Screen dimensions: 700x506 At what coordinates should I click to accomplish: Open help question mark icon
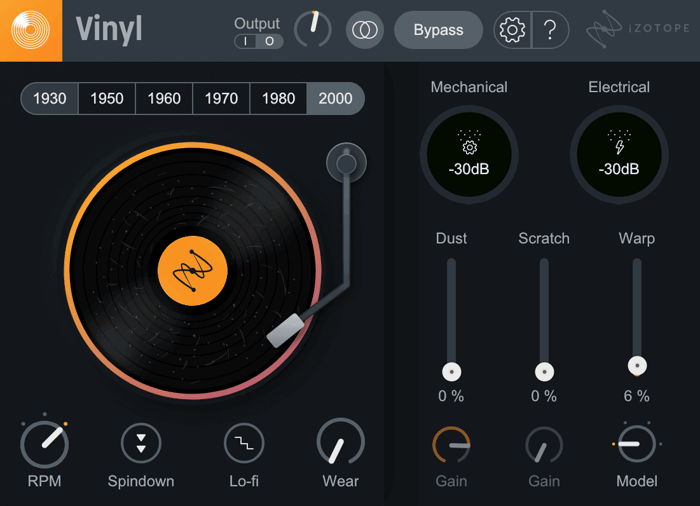pos(550,30)
